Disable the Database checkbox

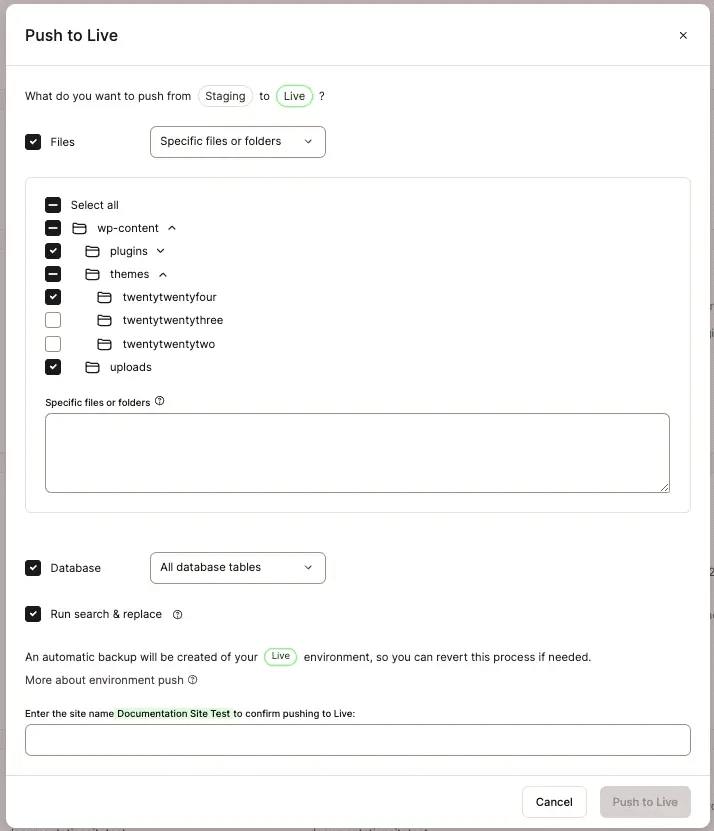[33, 567]
